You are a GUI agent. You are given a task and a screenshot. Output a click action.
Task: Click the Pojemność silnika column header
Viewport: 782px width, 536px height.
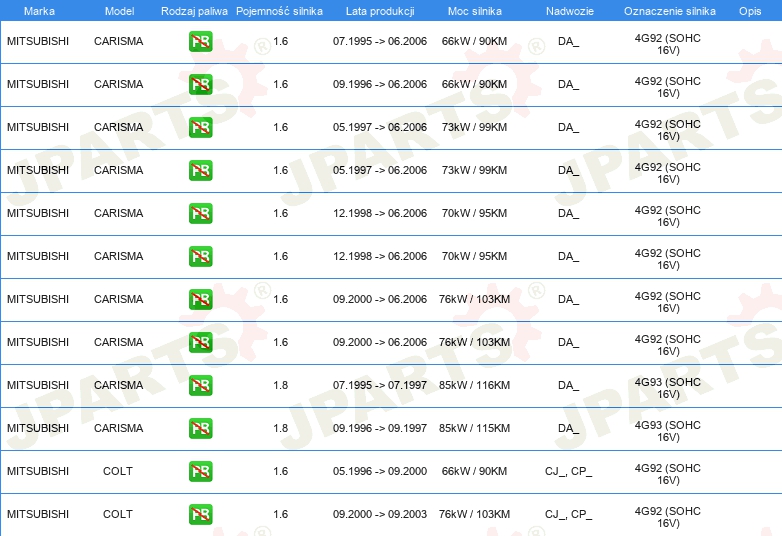tap(279, 11)
